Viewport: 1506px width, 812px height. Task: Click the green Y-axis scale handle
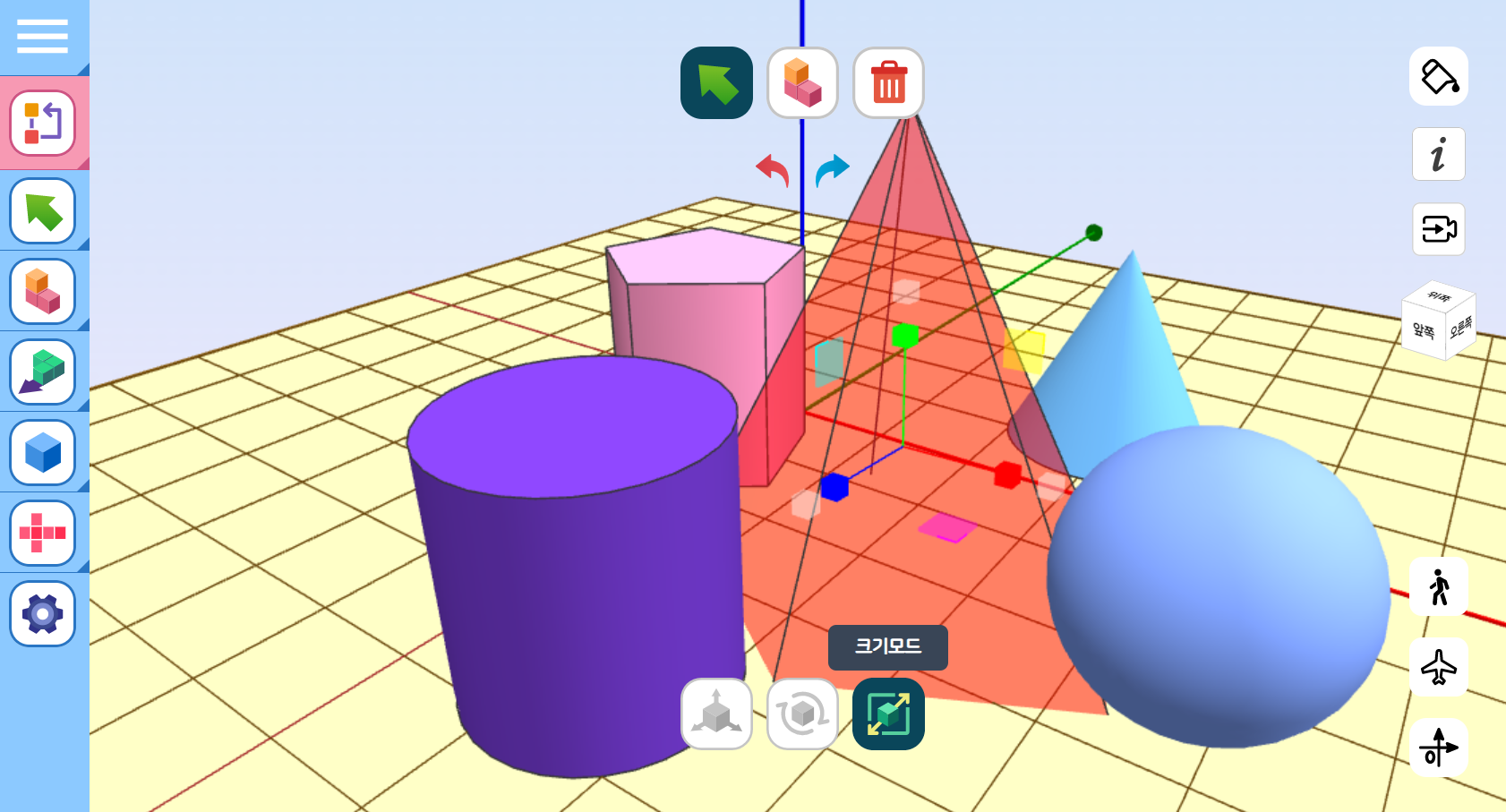905,336
